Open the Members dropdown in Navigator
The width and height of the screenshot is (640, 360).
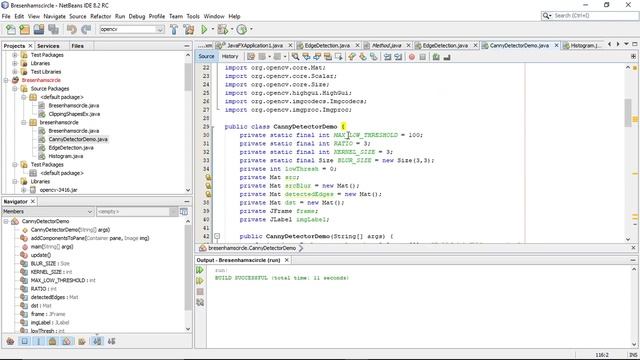pos(48,211)
